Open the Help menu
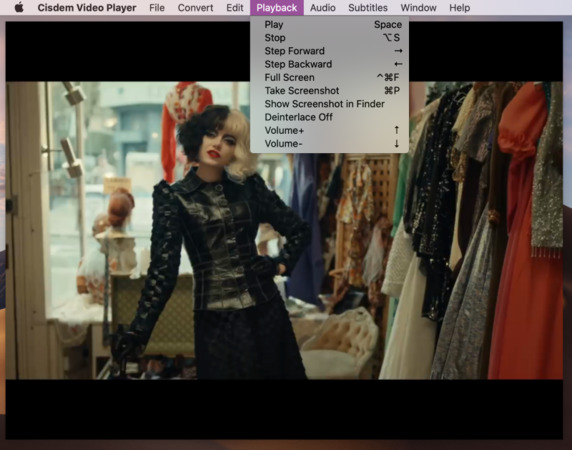The height and width of the screenshot is (450, 572). point(459,8)
